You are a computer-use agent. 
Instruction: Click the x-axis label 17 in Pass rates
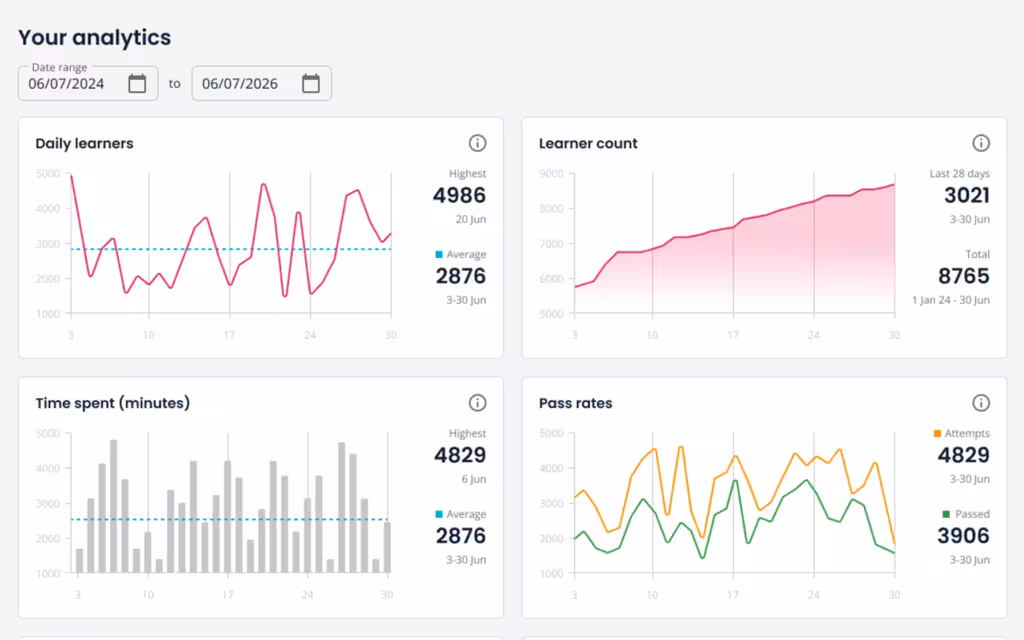point(733,595)
